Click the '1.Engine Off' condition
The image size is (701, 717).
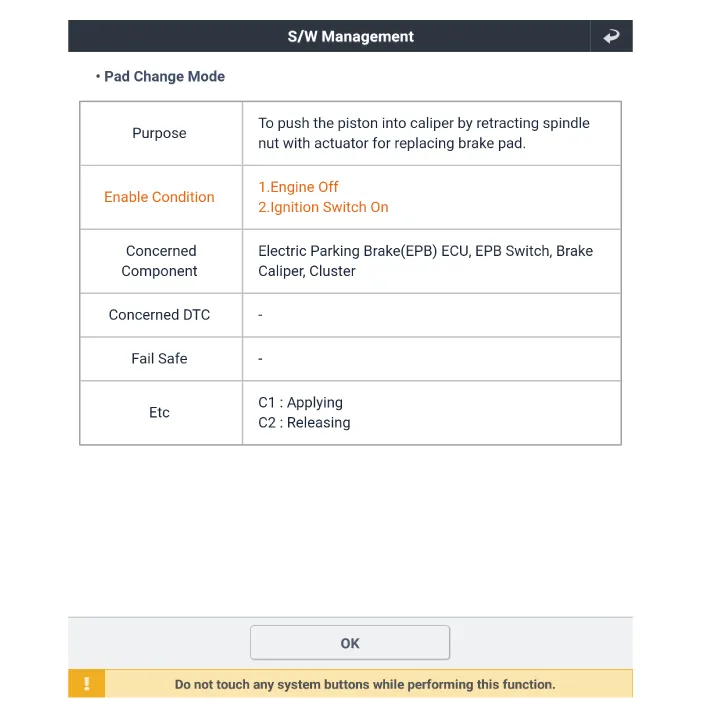tap(298, 187)
